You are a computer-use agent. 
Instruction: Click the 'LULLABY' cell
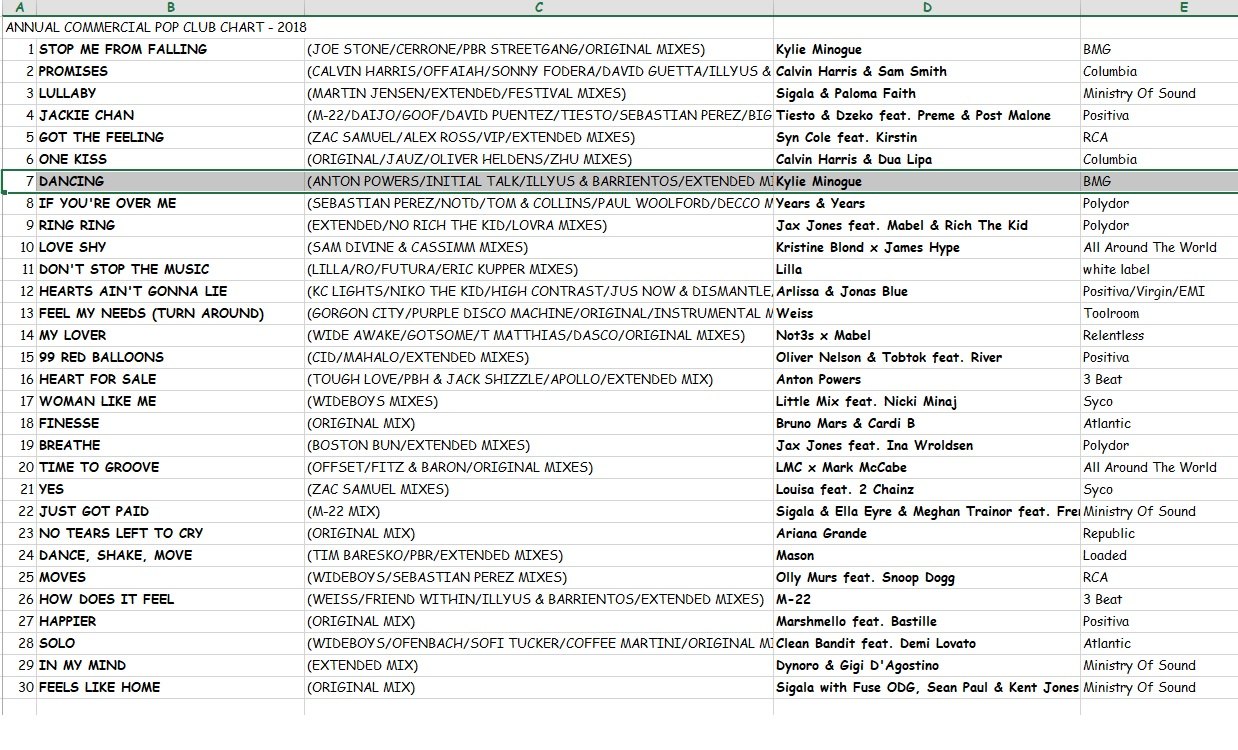pyautogui.click(x=170, y=93)
